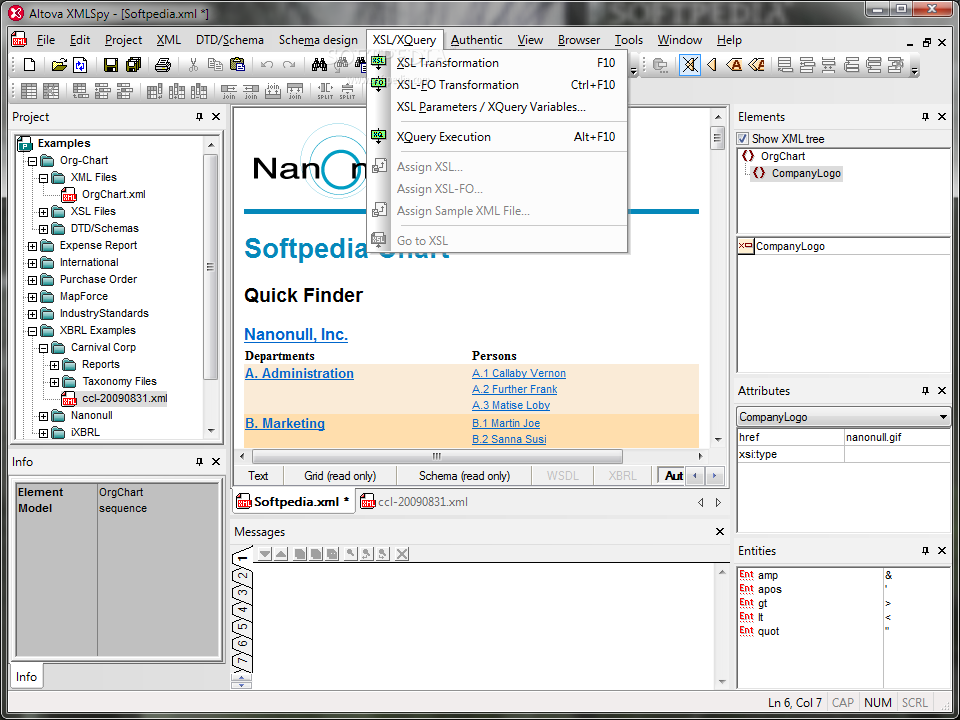Click the Cut scissors icon

tap(193, 64)
